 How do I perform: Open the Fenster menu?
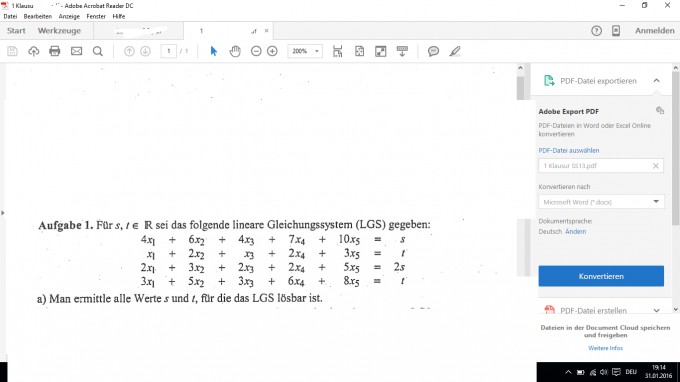click(96, 16)
